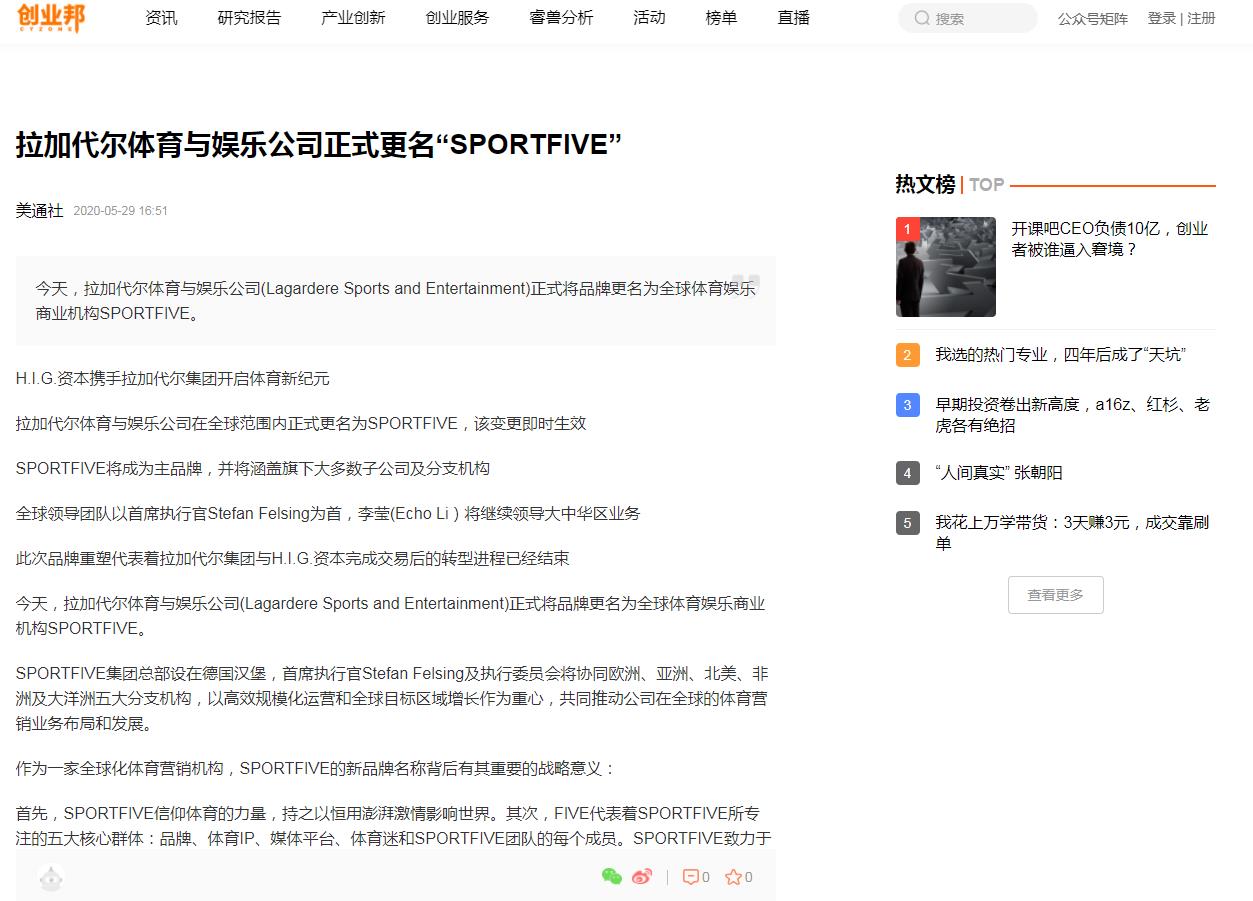Go to 创业服务 section
1253x901 pixels.
[x=457, y=18]
